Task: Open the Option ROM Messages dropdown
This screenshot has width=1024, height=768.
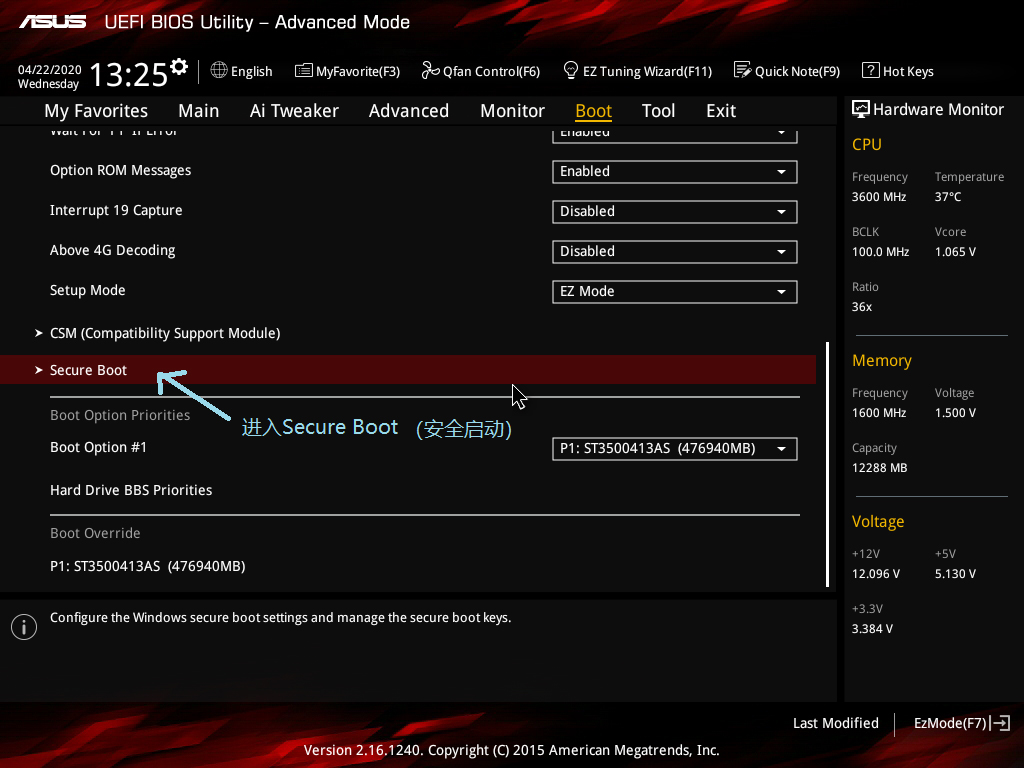Action: tap(675, 172)
